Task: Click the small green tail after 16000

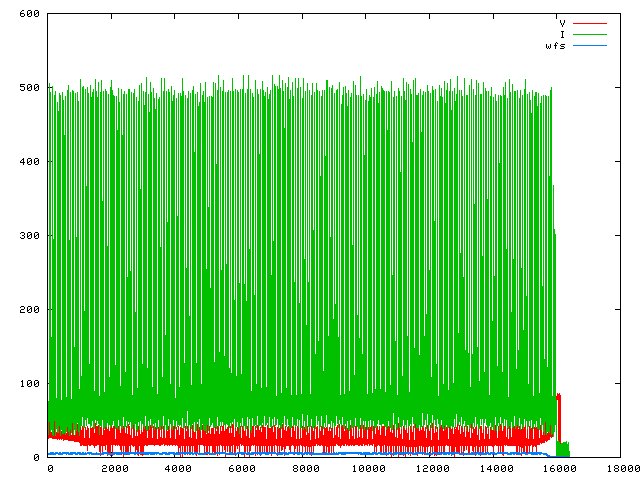Action: [565, 449]
